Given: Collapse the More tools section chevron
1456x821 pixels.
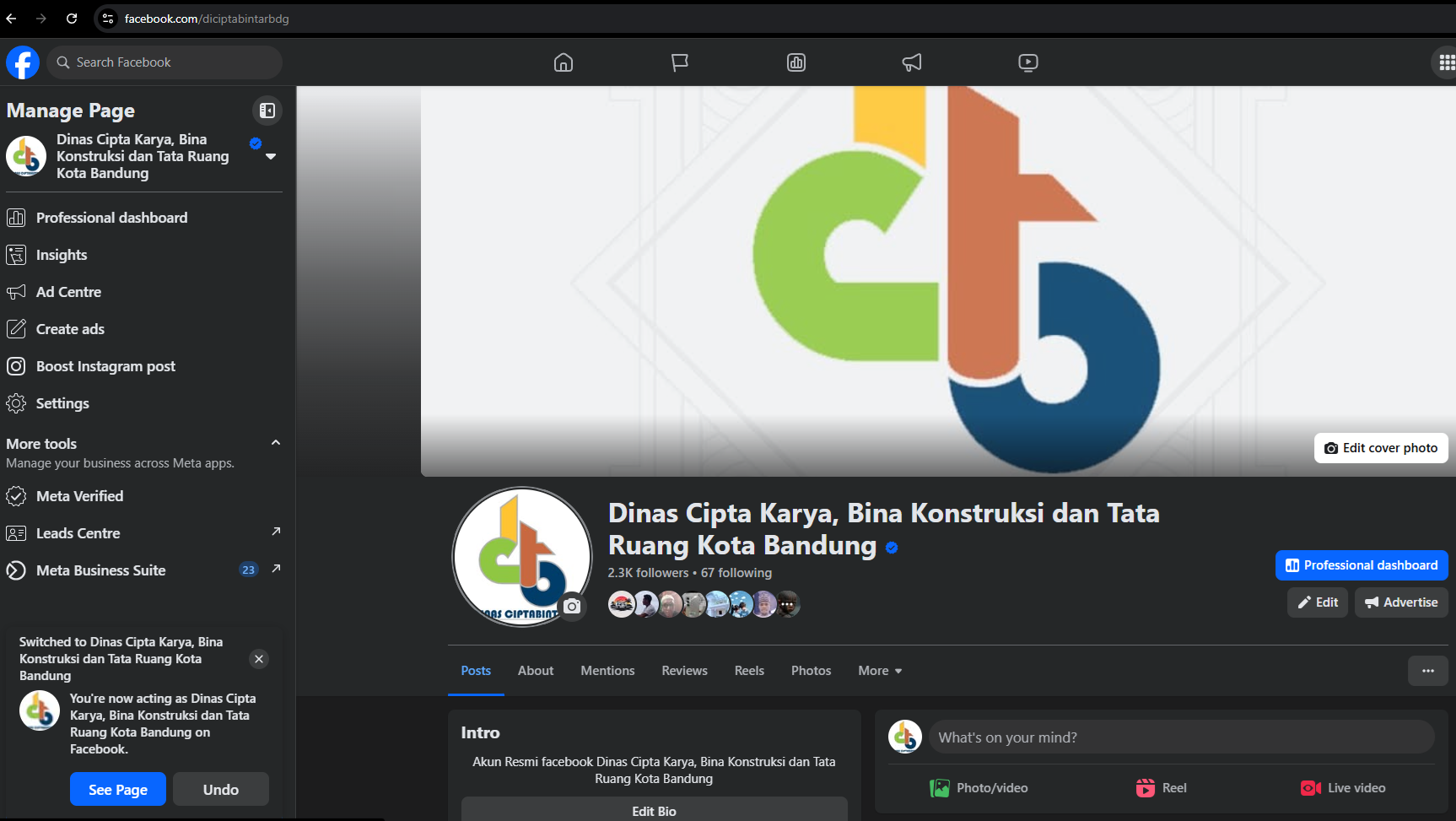Looking at the screenshot, I should tap(275, 443).
